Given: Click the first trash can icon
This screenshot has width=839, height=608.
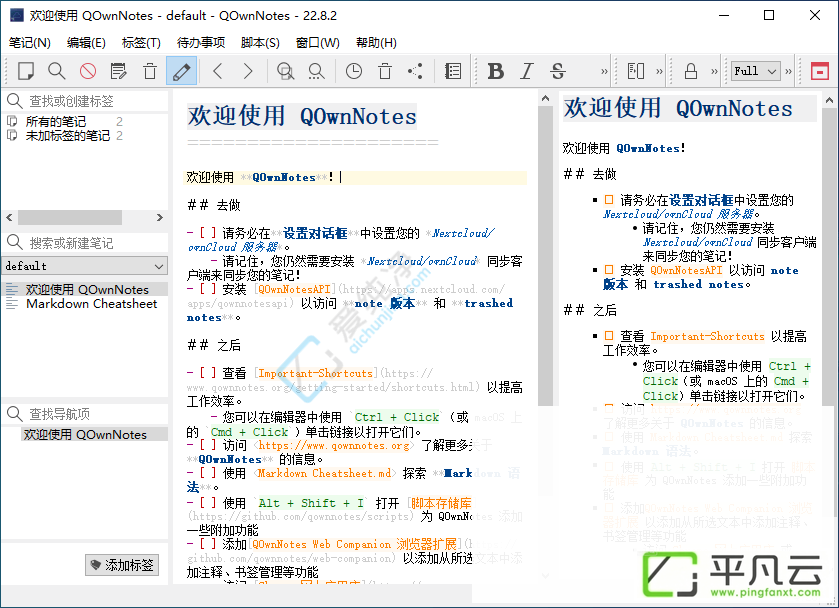Looking at the screenshot, I should click(150, 71).
